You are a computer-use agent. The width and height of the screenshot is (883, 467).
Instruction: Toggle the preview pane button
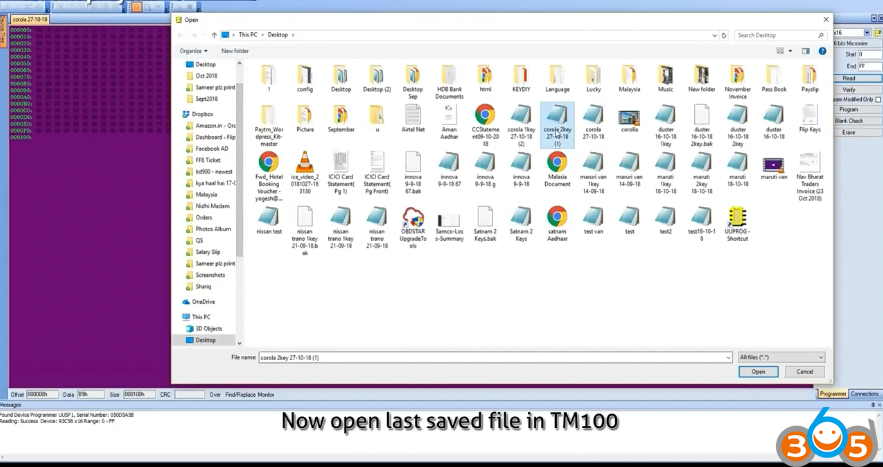[x=806, y=51]
